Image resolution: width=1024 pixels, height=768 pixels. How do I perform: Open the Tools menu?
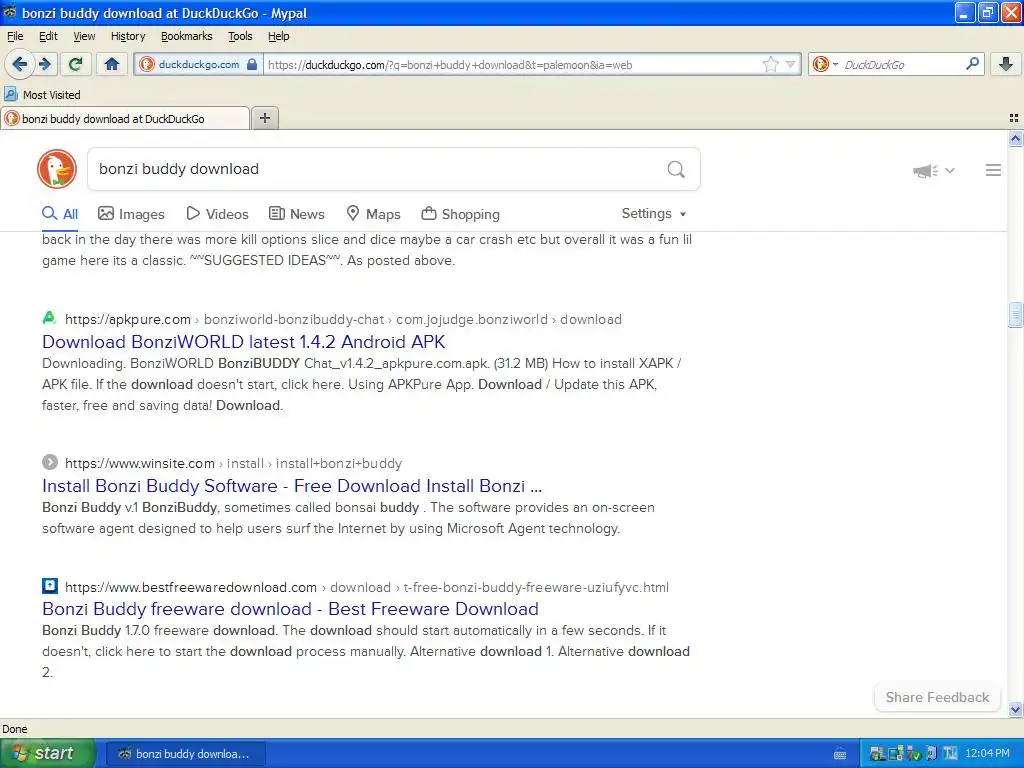coord(240,36)
